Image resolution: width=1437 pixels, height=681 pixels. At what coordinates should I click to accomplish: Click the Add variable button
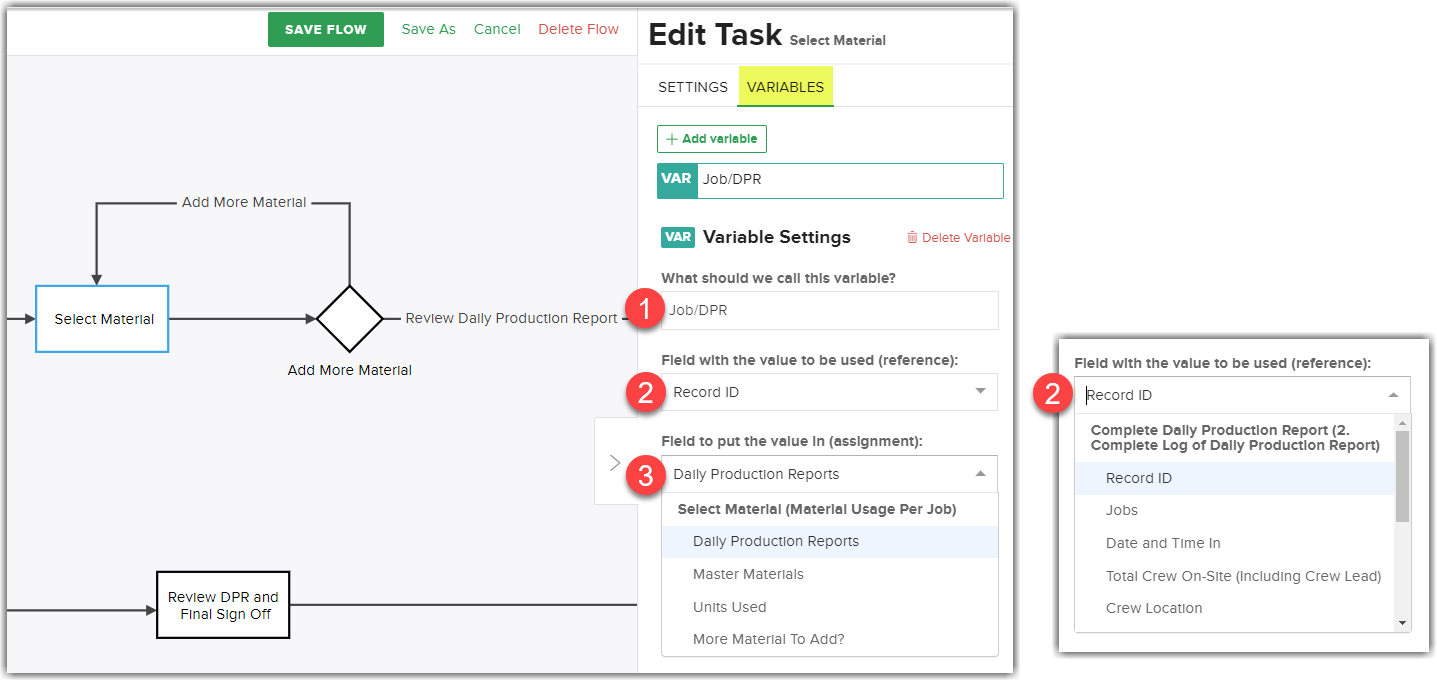coord(712,139)
